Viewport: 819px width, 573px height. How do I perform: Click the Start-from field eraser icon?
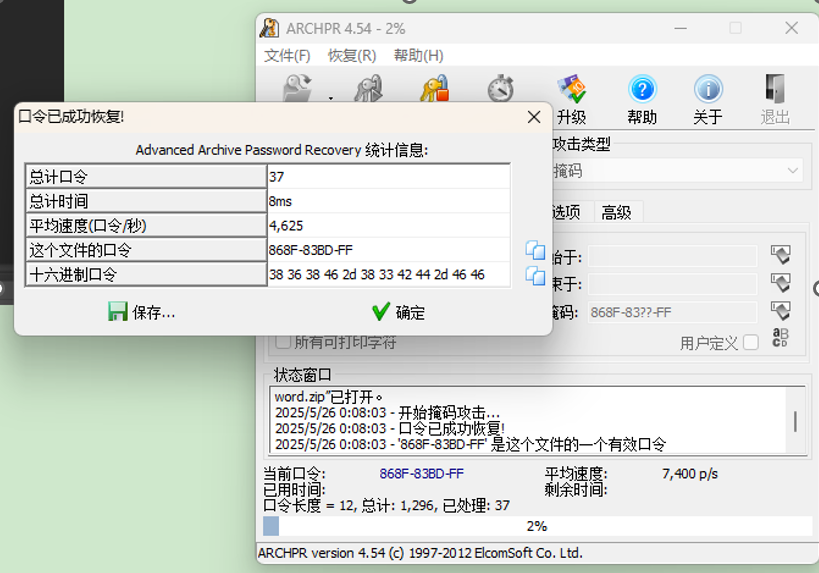tap(780, 255)
